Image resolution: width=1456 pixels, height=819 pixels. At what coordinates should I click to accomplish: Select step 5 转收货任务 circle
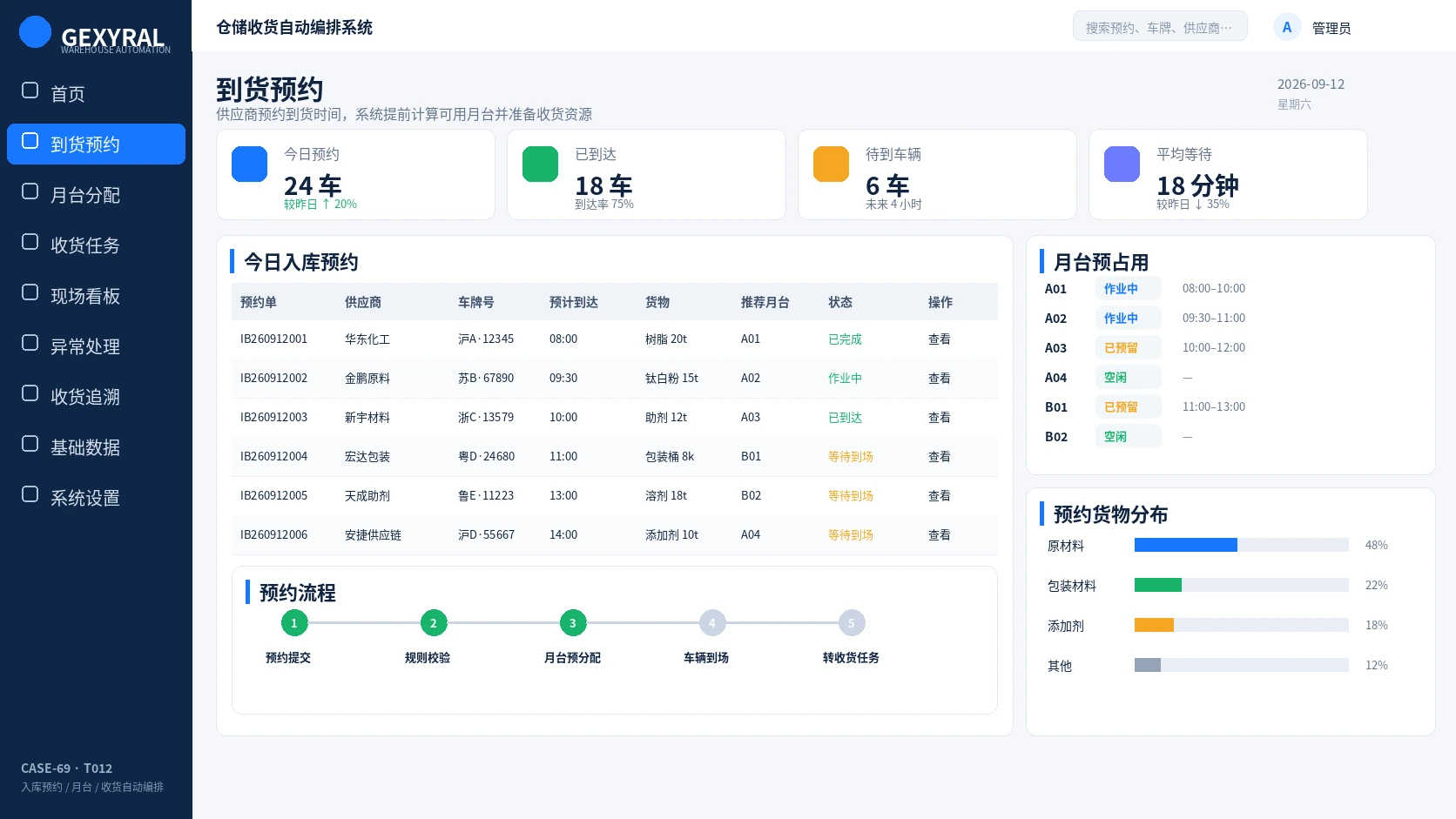click(x=852, y=623)
